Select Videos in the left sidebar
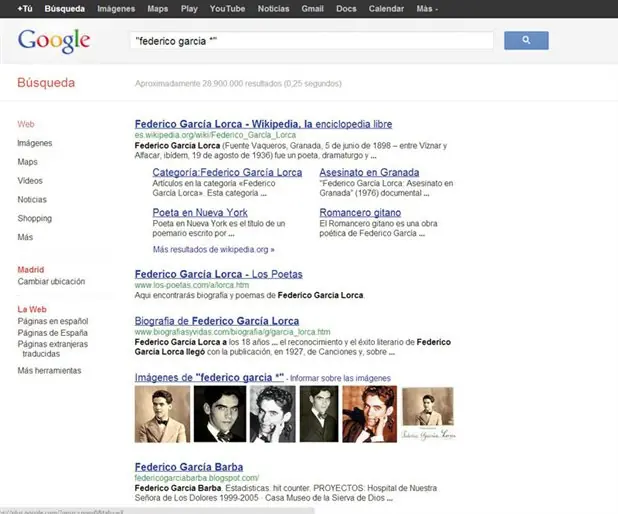The width and height of the screenshot is (618, 514). point(30,181)
